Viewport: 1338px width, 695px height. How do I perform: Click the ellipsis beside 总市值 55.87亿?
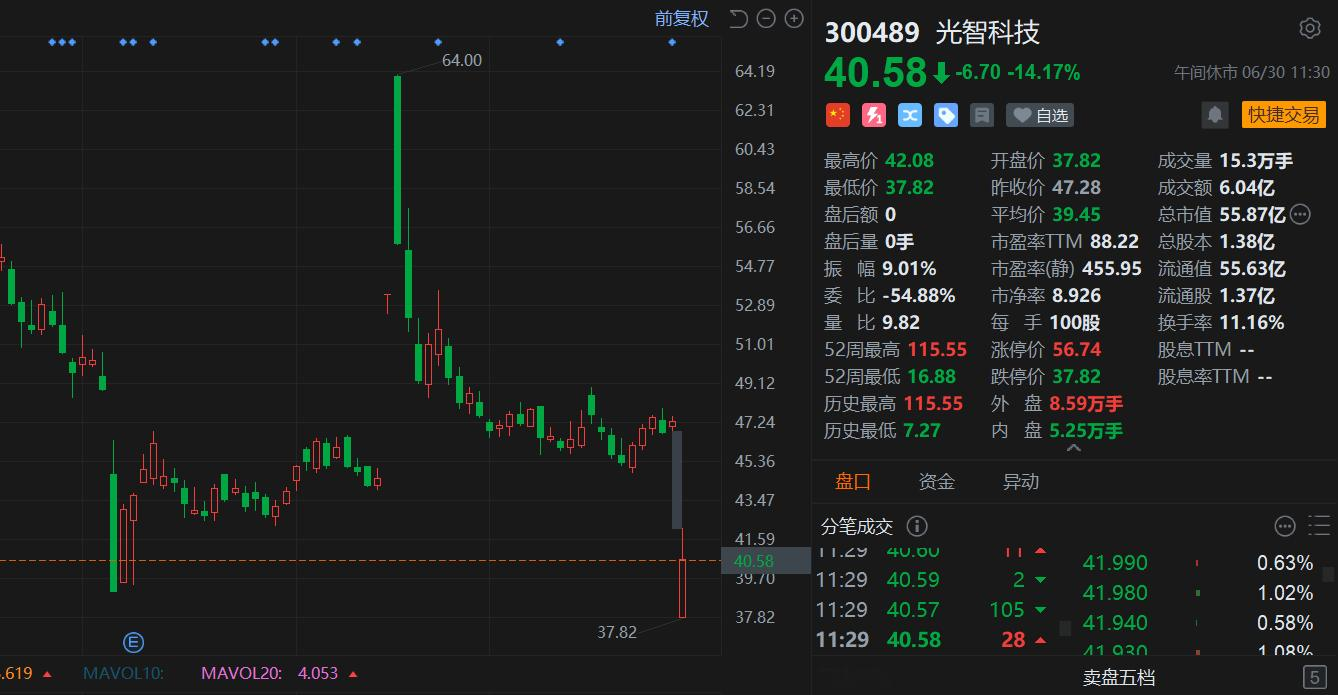(x=1300, y=214)
